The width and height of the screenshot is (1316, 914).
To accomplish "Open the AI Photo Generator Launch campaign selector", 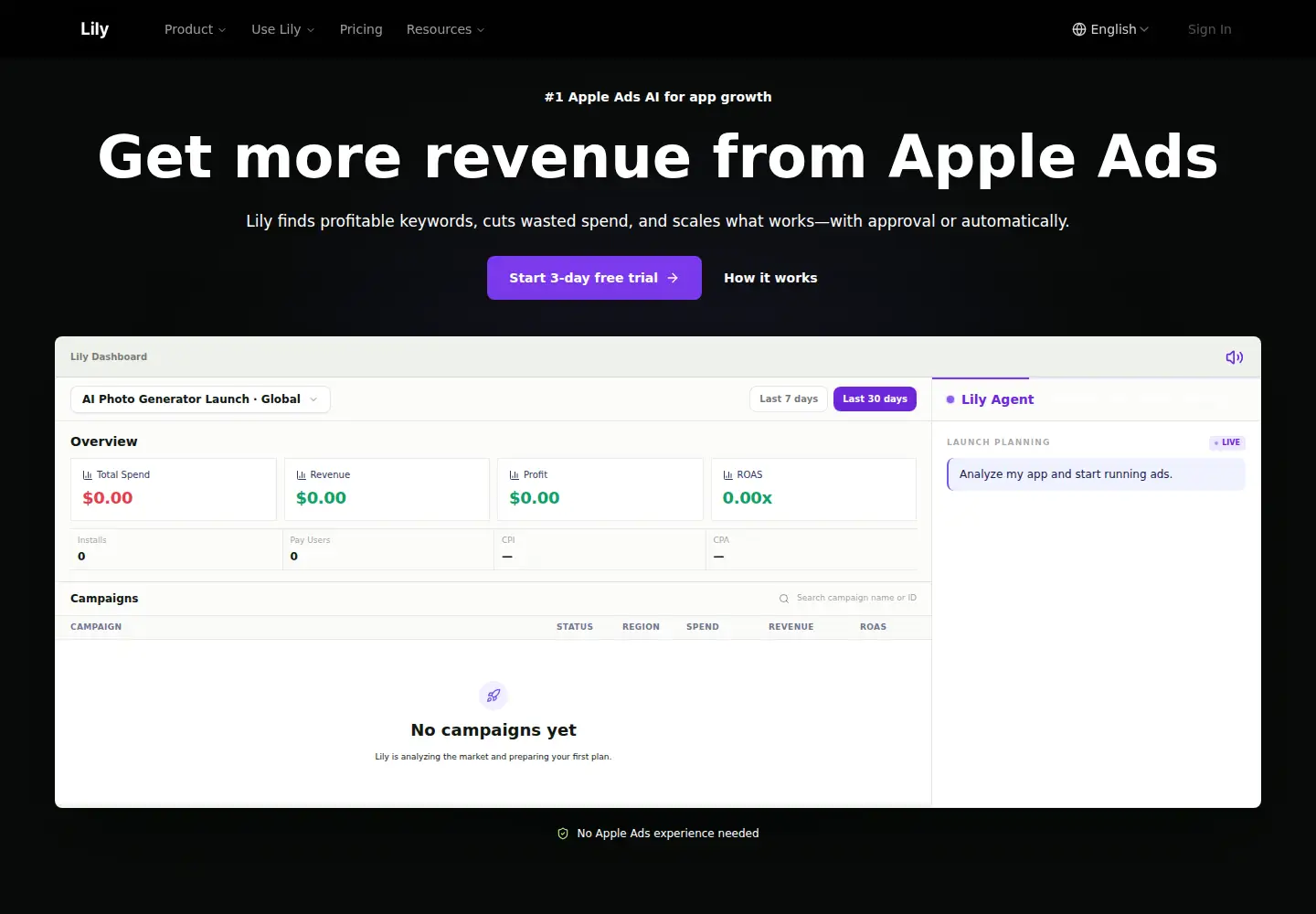I will click(200, 399).
